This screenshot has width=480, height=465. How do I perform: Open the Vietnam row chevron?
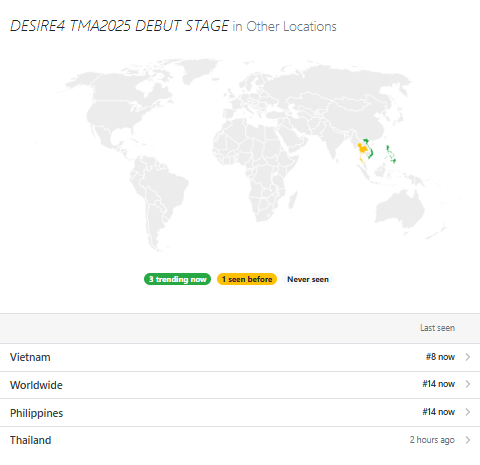click(x=468, y=357)
